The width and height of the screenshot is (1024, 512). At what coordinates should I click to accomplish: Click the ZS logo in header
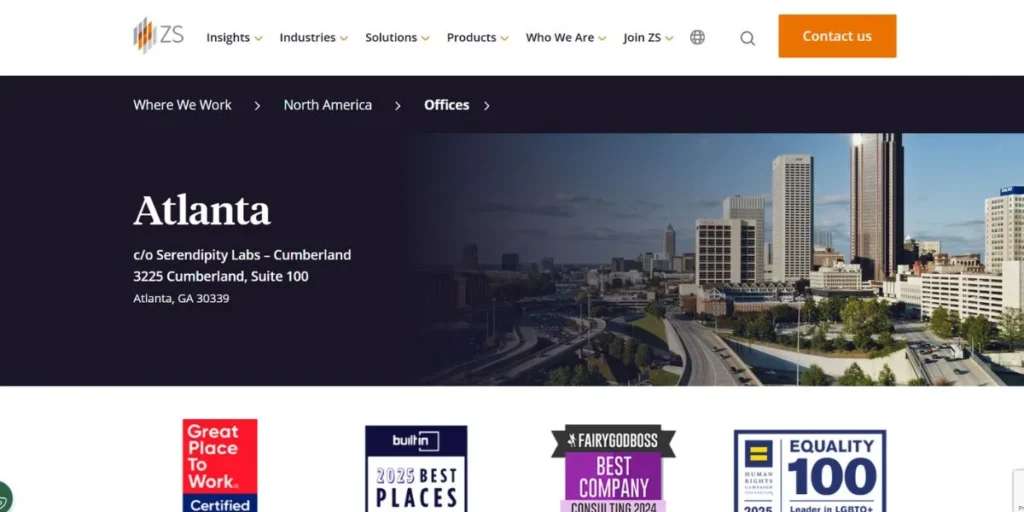click(x=158, y=36)
